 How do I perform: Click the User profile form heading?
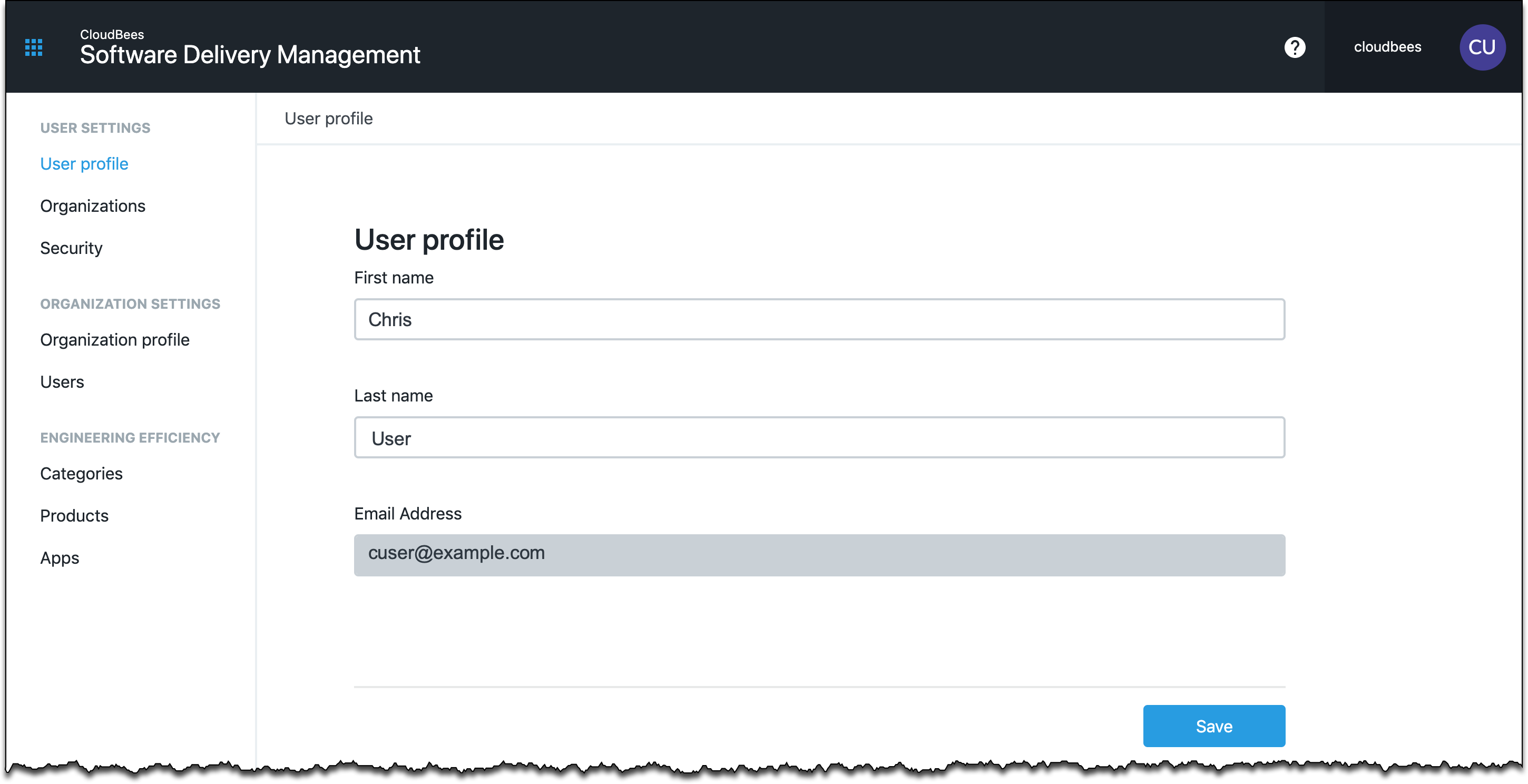coord(429,240)
